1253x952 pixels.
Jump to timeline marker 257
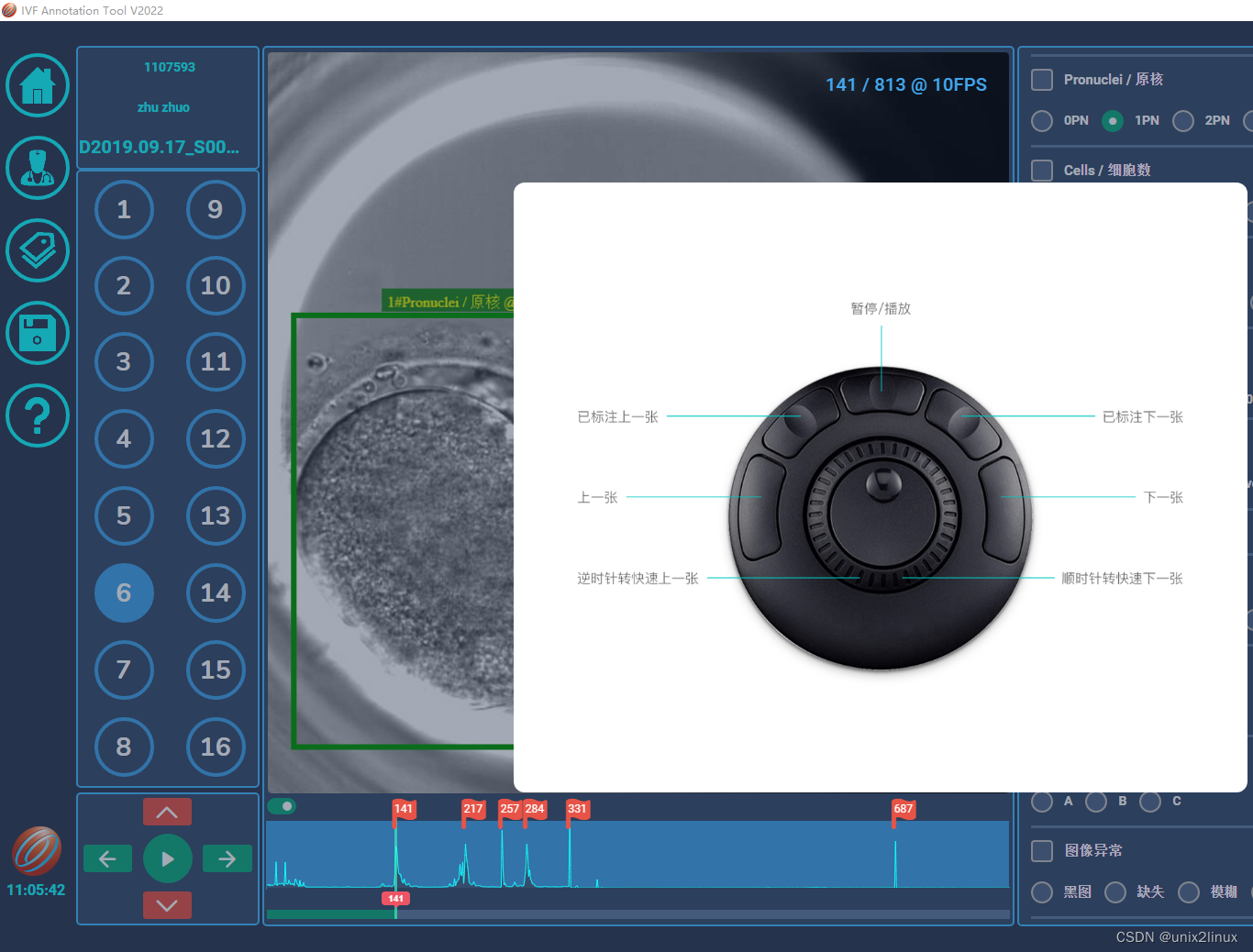click(x=510, y=809)
